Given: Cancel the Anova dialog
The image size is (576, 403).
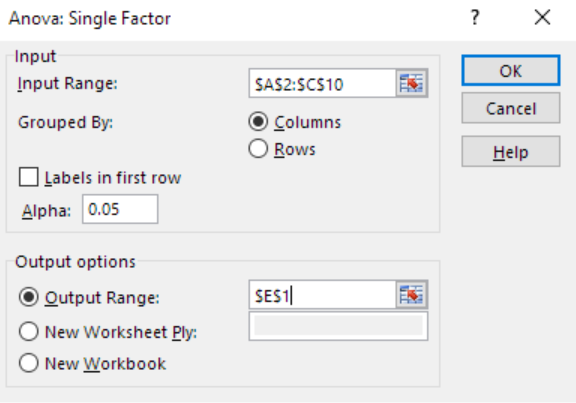Looking at the screenshot, I should [511, 108].
